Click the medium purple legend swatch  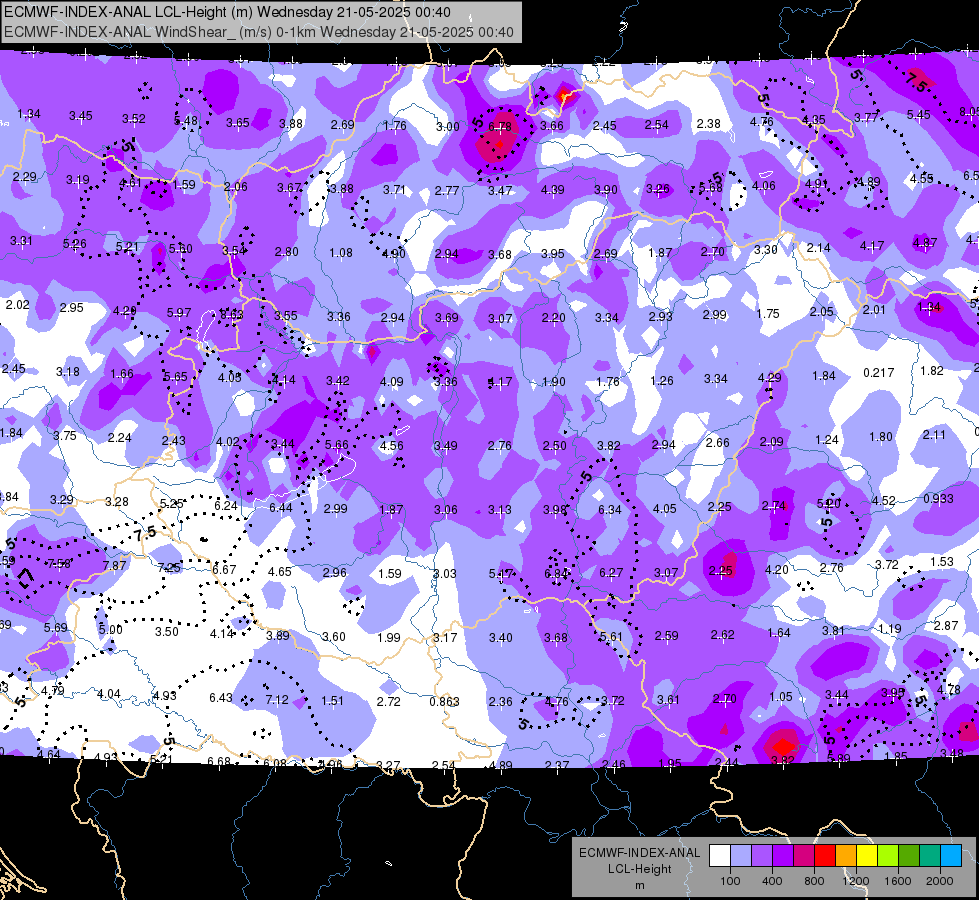(x=762, y=856)
